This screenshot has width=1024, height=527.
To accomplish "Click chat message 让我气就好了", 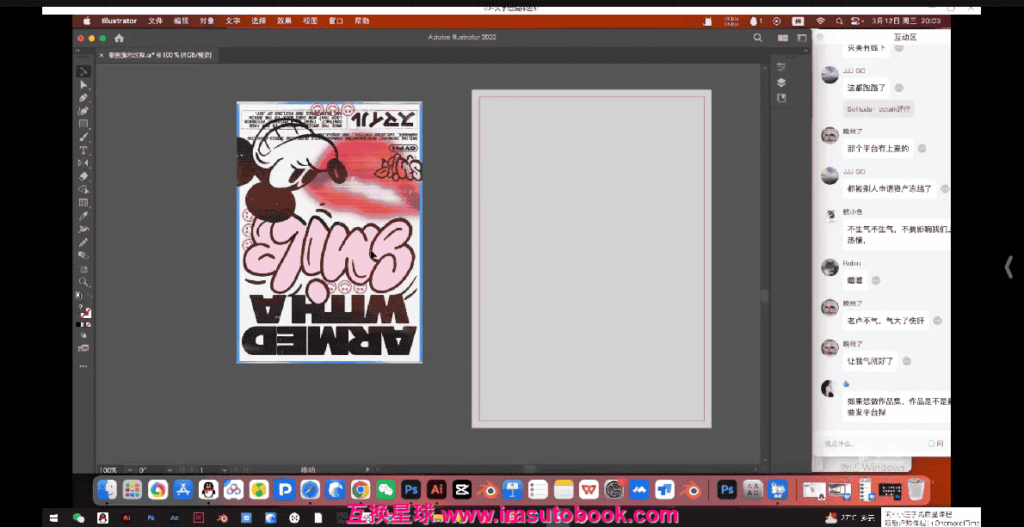I will (870, 360).
